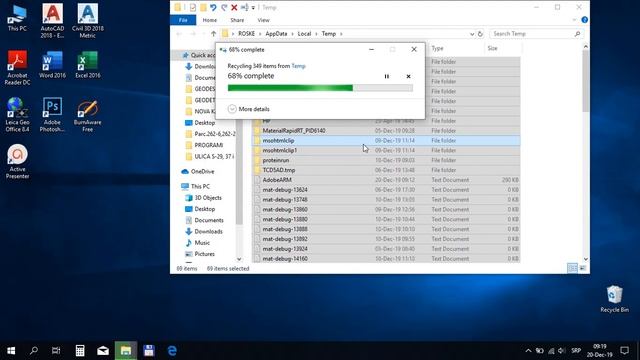Click ROSKE in the address breadcrumb
Screen dimensions: 640x360
(246, 34)
